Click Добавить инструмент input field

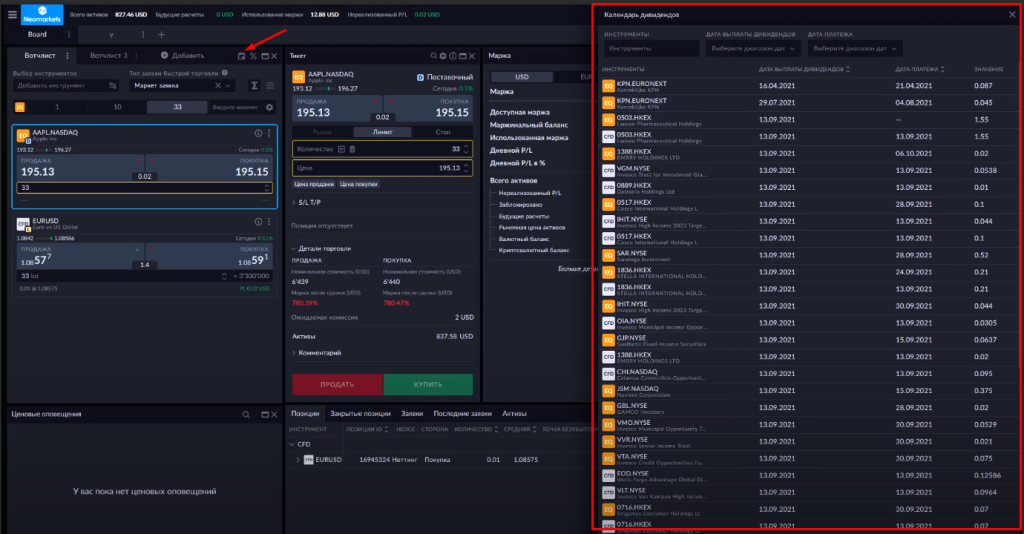click(65, 86)
